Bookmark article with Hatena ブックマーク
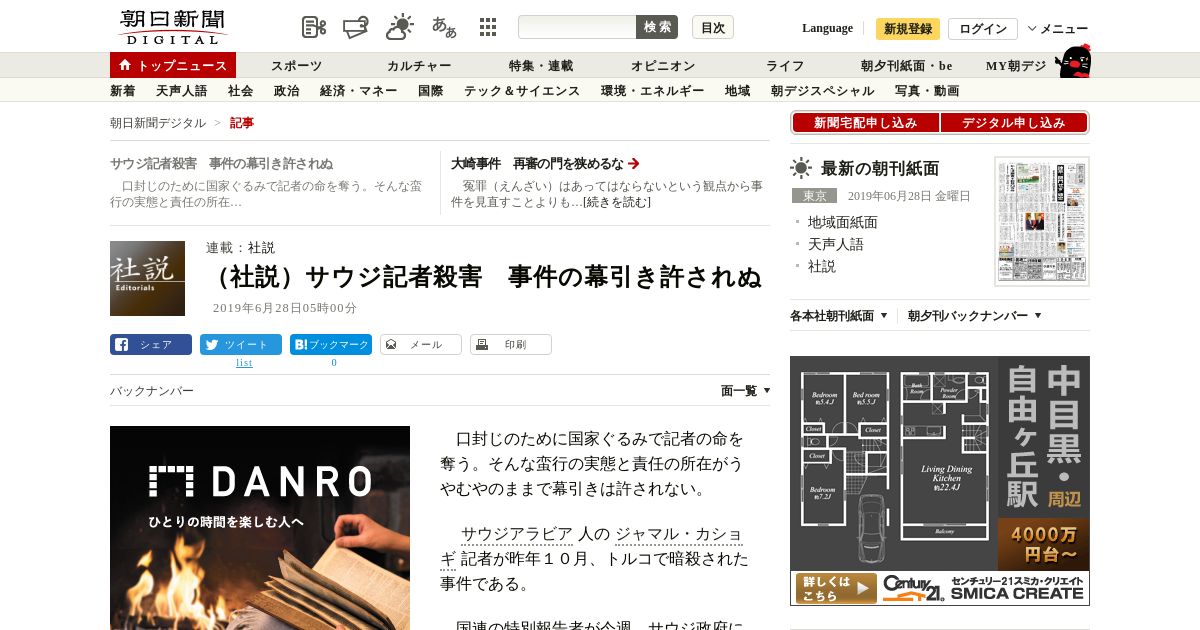Screen dimensions: 1200x630 331,345
